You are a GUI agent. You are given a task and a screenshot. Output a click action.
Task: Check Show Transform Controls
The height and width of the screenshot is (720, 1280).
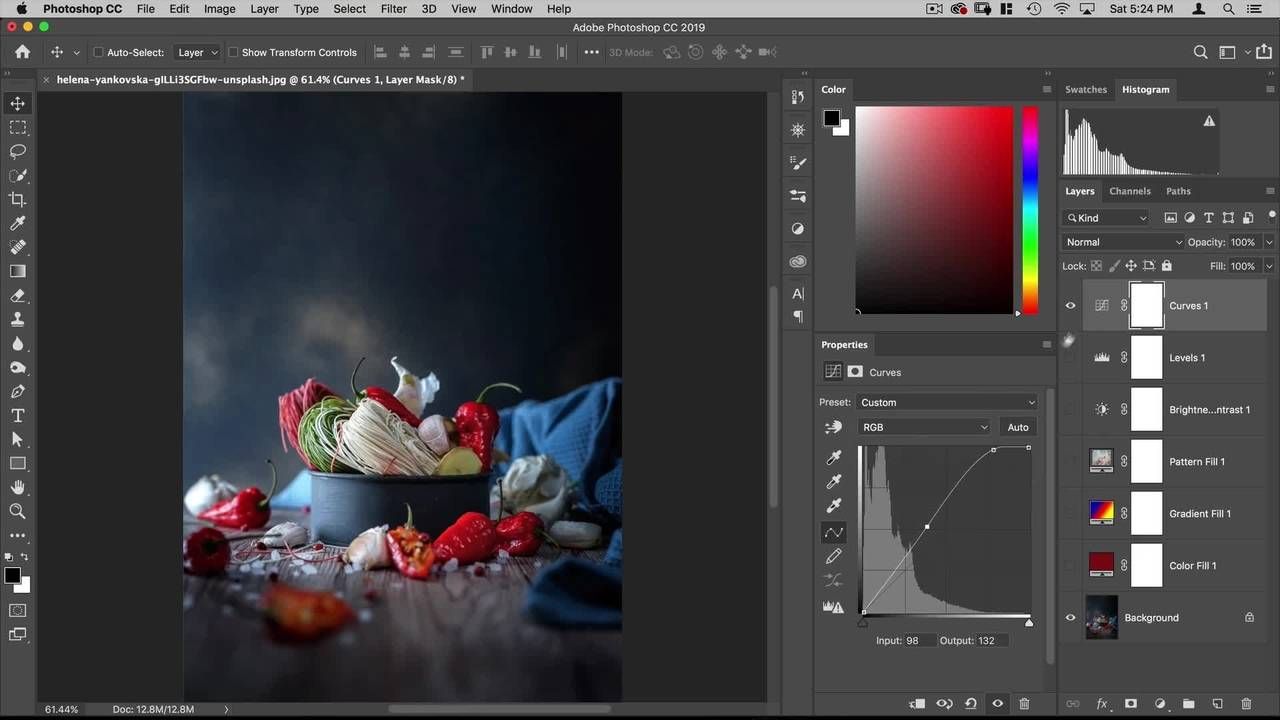(233, 52)
